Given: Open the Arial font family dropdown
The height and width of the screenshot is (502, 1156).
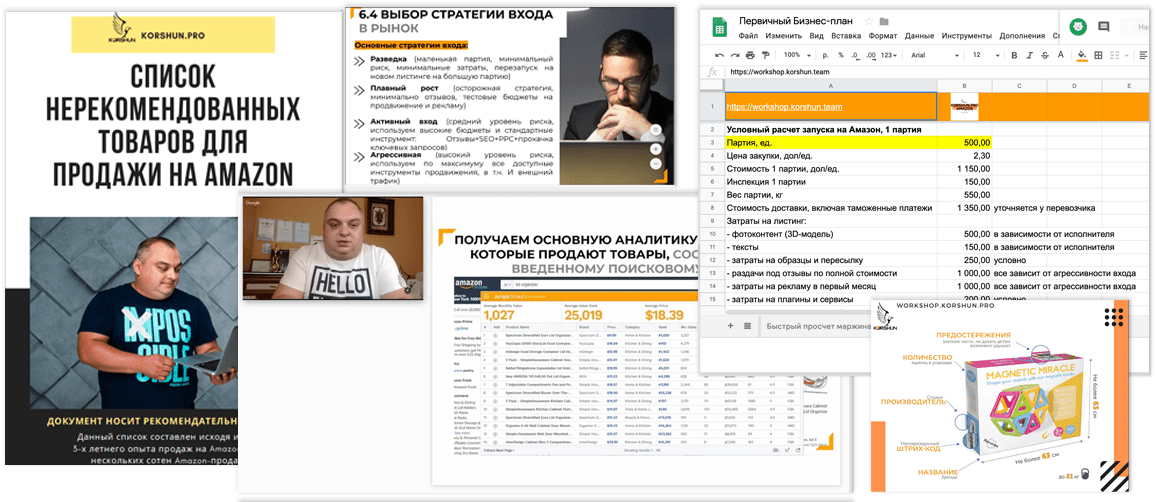Looking at the screenshot, I should point(935,55).
